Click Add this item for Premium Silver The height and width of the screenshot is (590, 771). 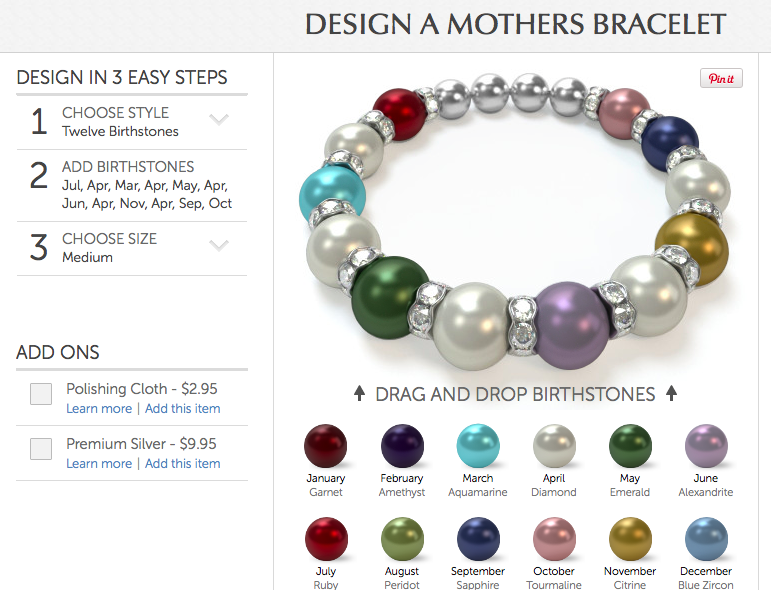182,464
